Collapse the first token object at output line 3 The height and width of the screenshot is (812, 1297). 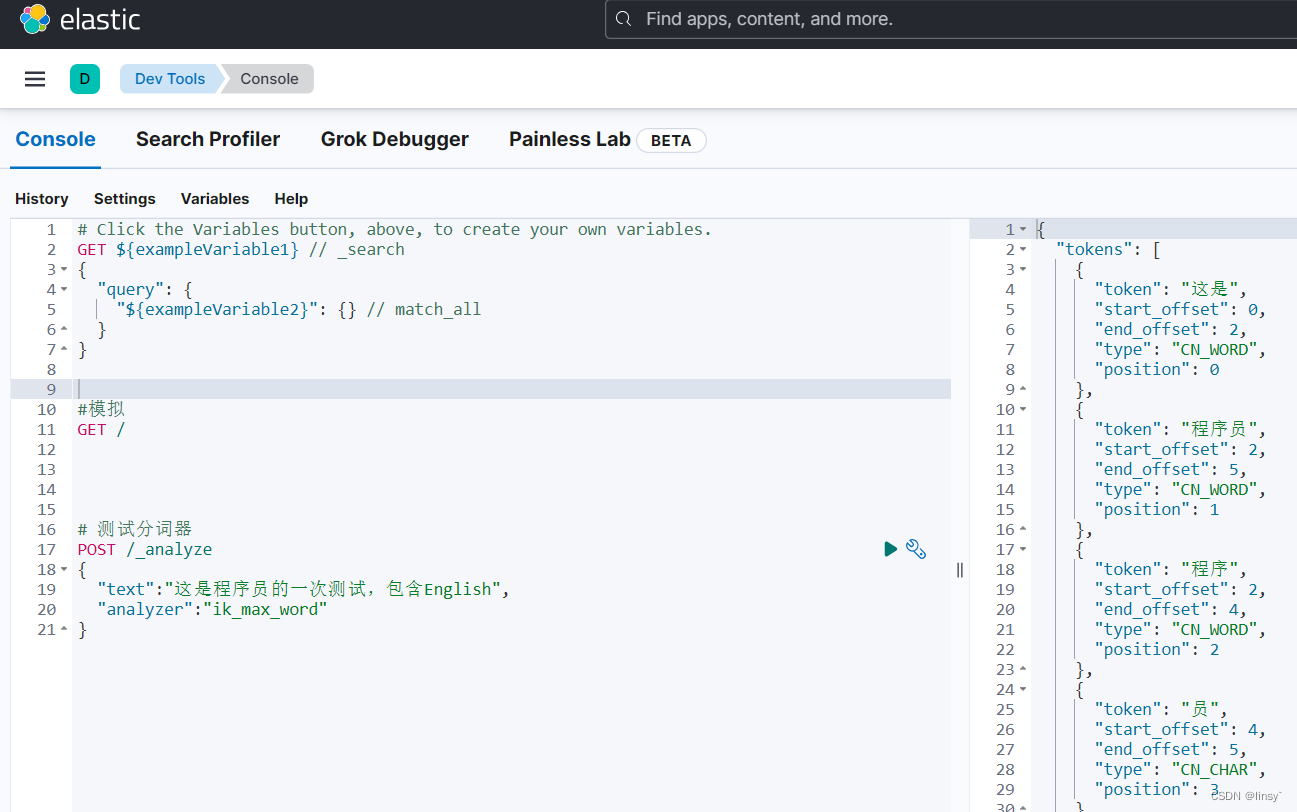click(x=1023, y=270)
